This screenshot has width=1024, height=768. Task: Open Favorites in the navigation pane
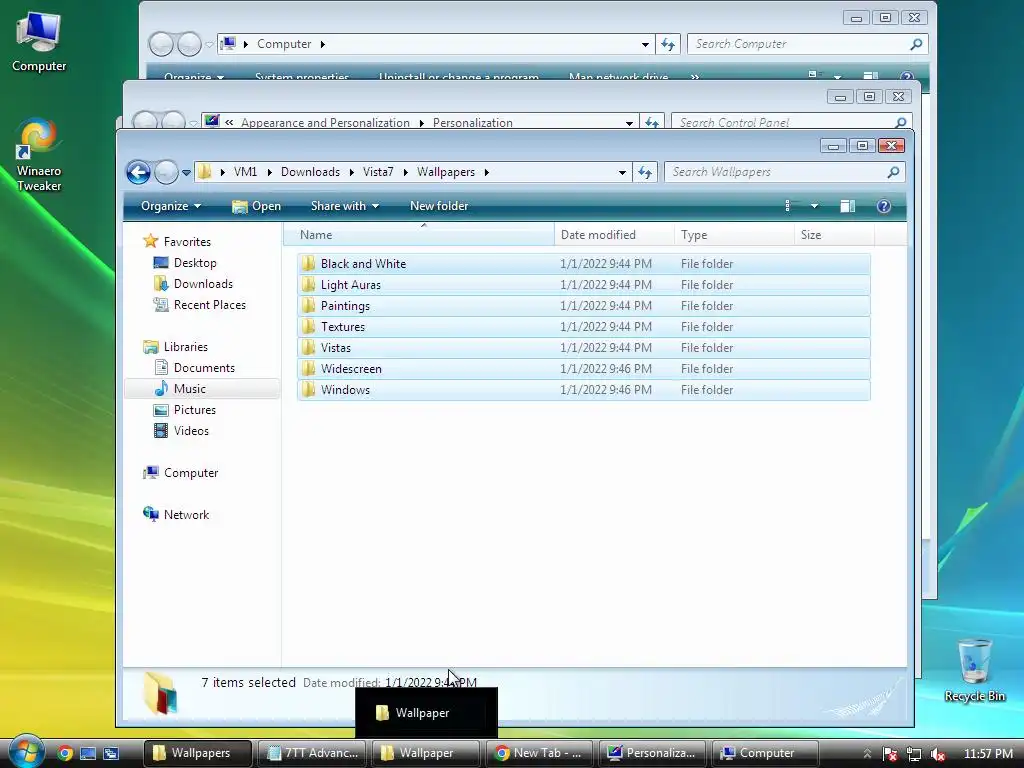click(178, 242)
